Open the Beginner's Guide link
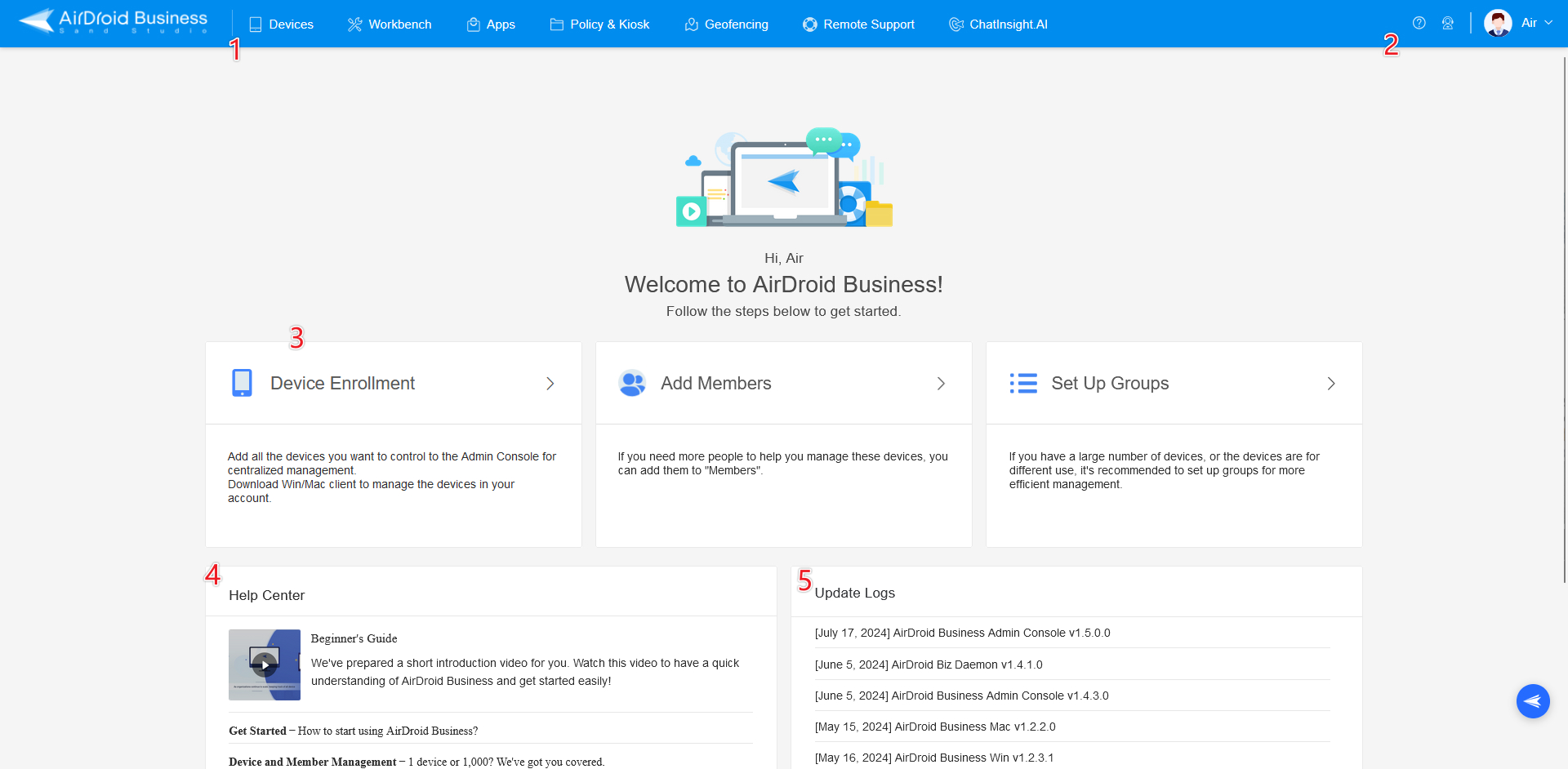Viewport: 1568px width, 769px height. click(x=354, y=638)
